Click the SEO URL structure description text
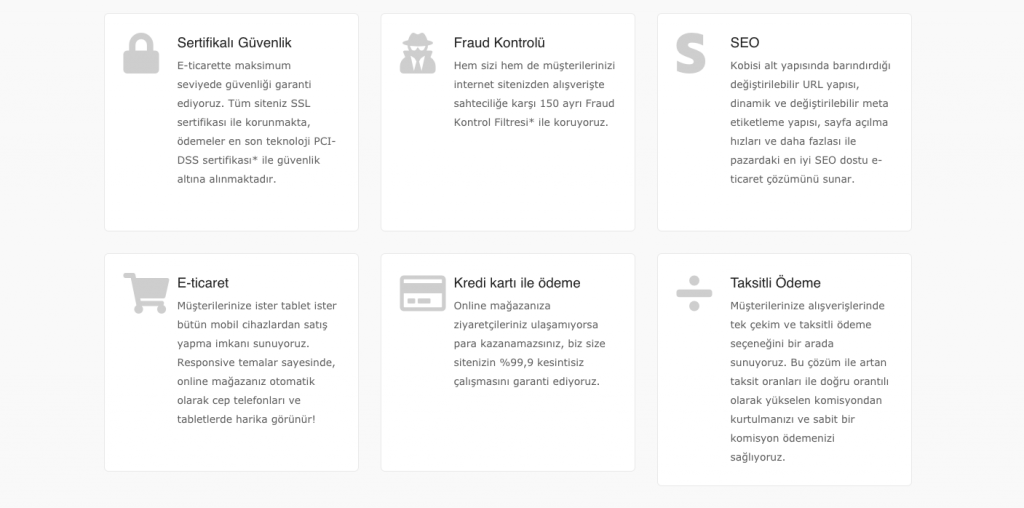The width and height of the screenshot is (1024, 508). pyautogui.click(x=810, y=122)
